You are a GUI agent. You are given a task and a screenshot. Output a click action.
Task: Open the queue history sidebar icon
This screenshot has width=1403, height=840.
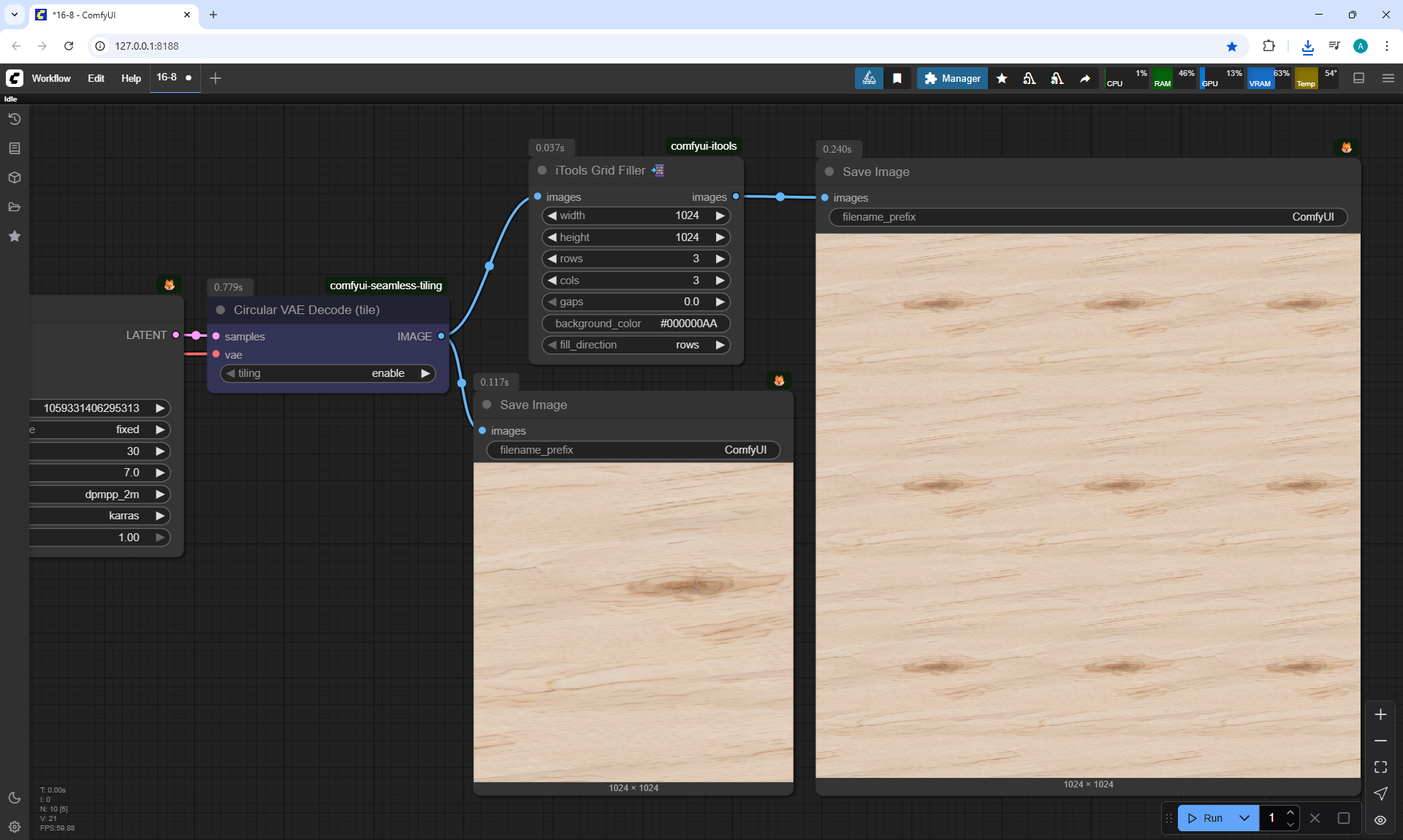tap(15, 119)
